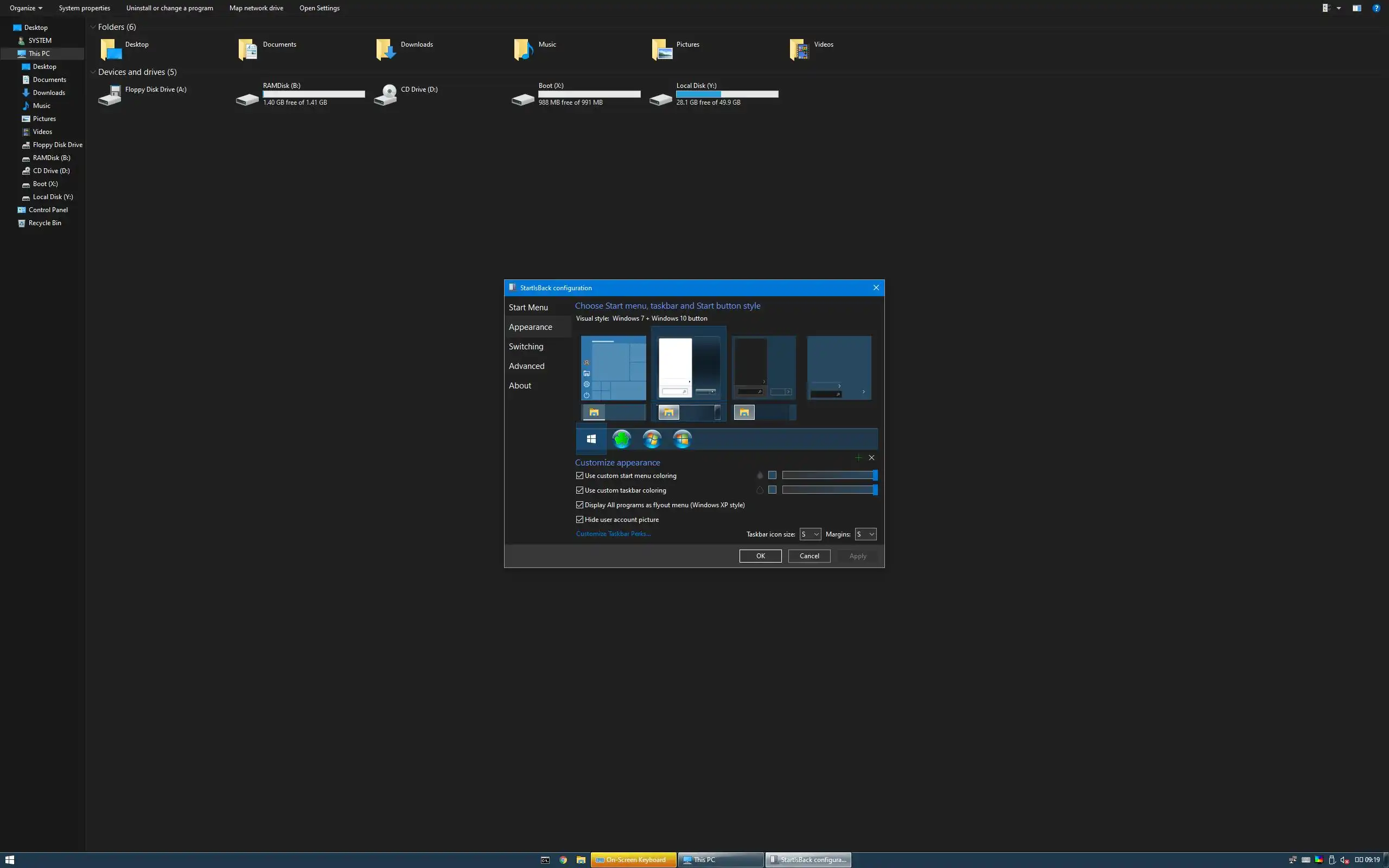
Task: Switch to the Switching section
Action: [x=526, y=346]
